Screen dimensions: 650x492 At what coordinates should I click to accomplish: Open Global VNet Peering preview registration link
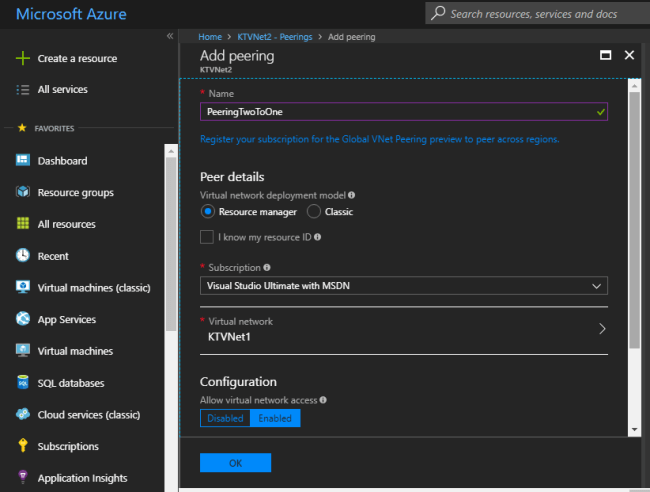(x=379, y=139)
